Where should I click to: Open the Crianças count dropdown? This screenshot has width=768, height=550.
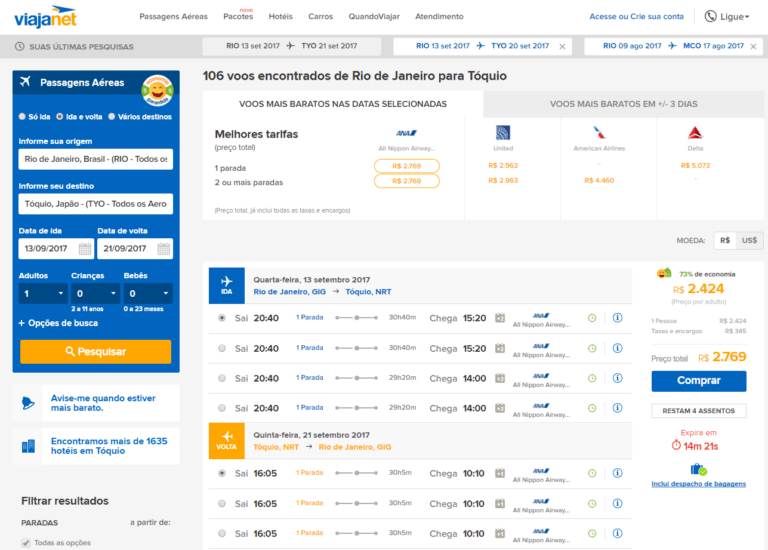95,294
